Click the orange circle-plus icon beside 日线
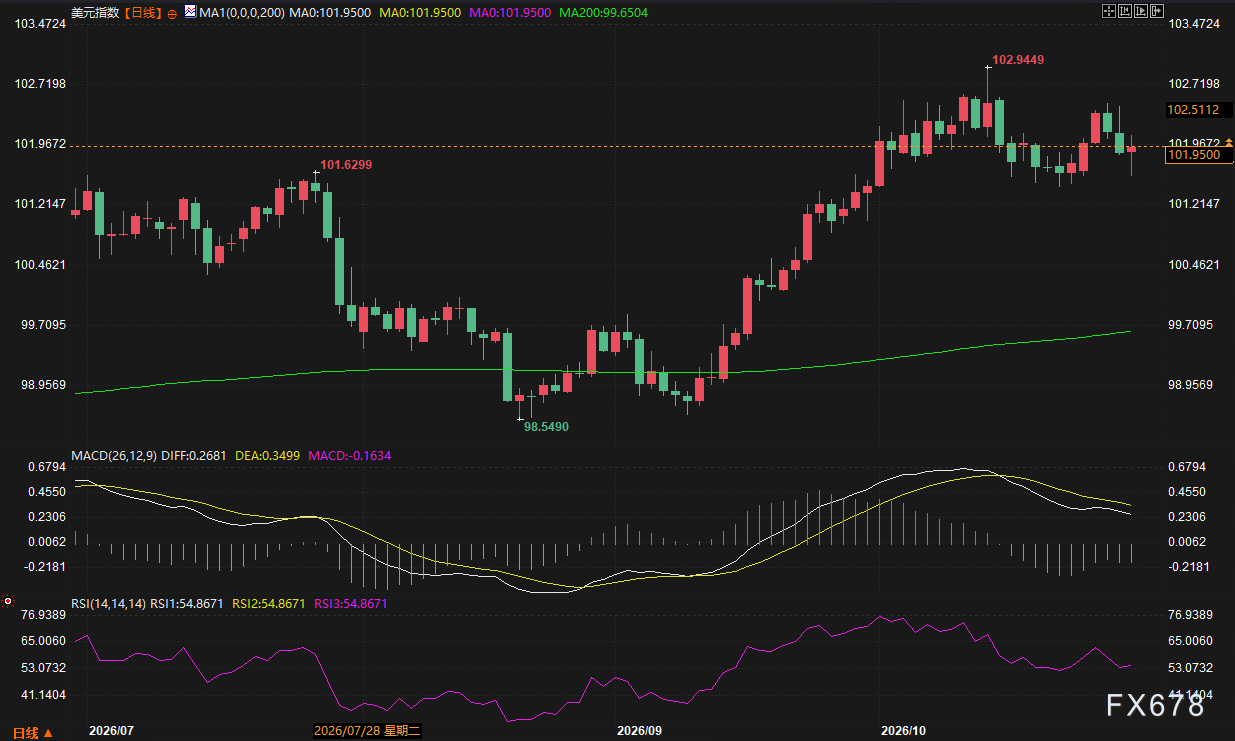The image size is (1235, 741). pyautogui.click(x=171, y=13)
